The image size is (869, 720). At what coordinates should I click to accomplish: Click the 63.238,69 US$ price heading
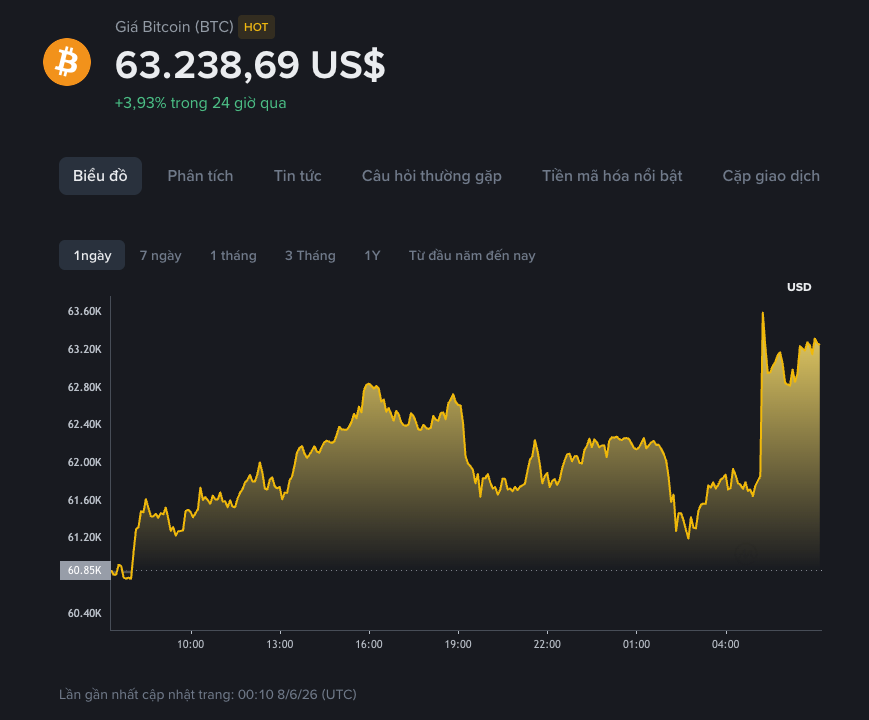[250, 65]
